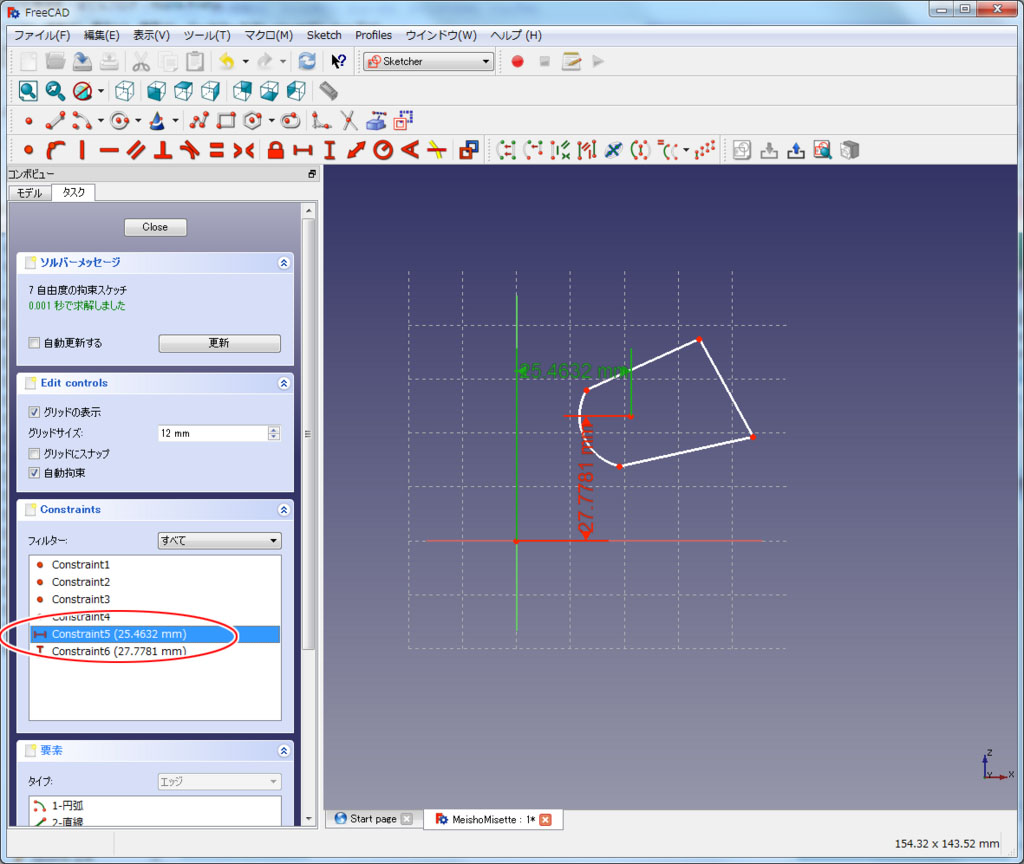Apply the lock constraint
This screenshot has width=1024, height=864.
pos(276,150)
